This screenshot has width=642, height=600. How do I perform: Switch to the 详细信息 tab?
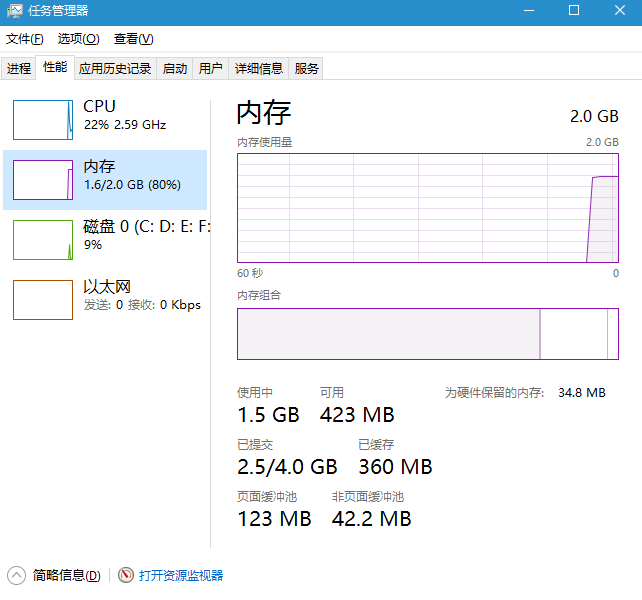(x=258, y=68)
